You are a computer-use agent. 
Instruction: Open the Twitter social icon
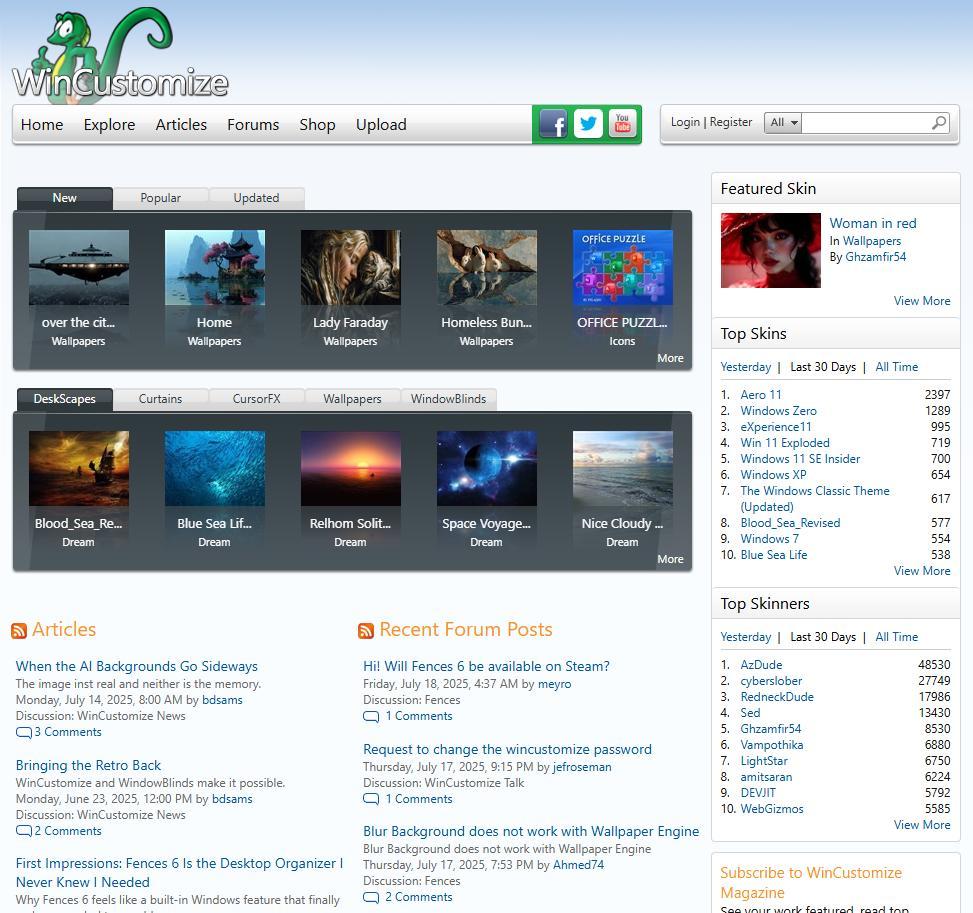point(588,124)
